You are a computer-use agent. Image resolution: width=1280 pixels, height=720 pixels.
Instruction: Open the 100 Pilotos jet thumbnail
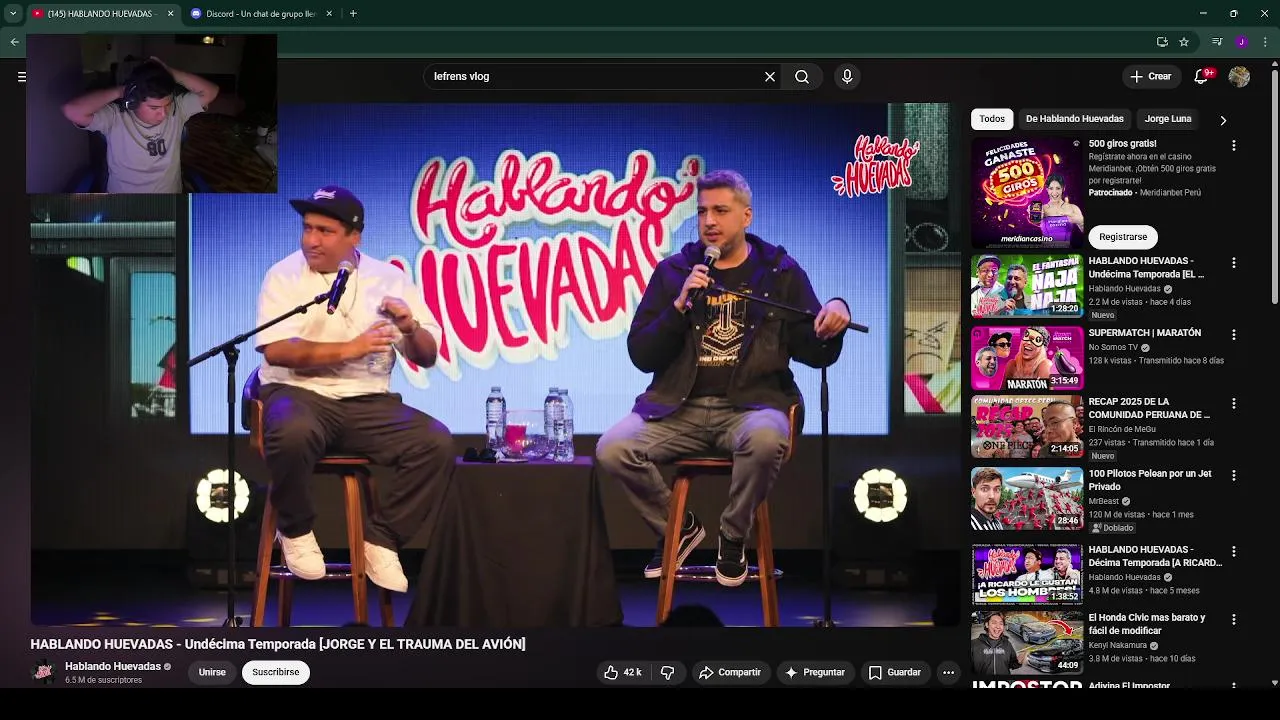coord(1027,499)
